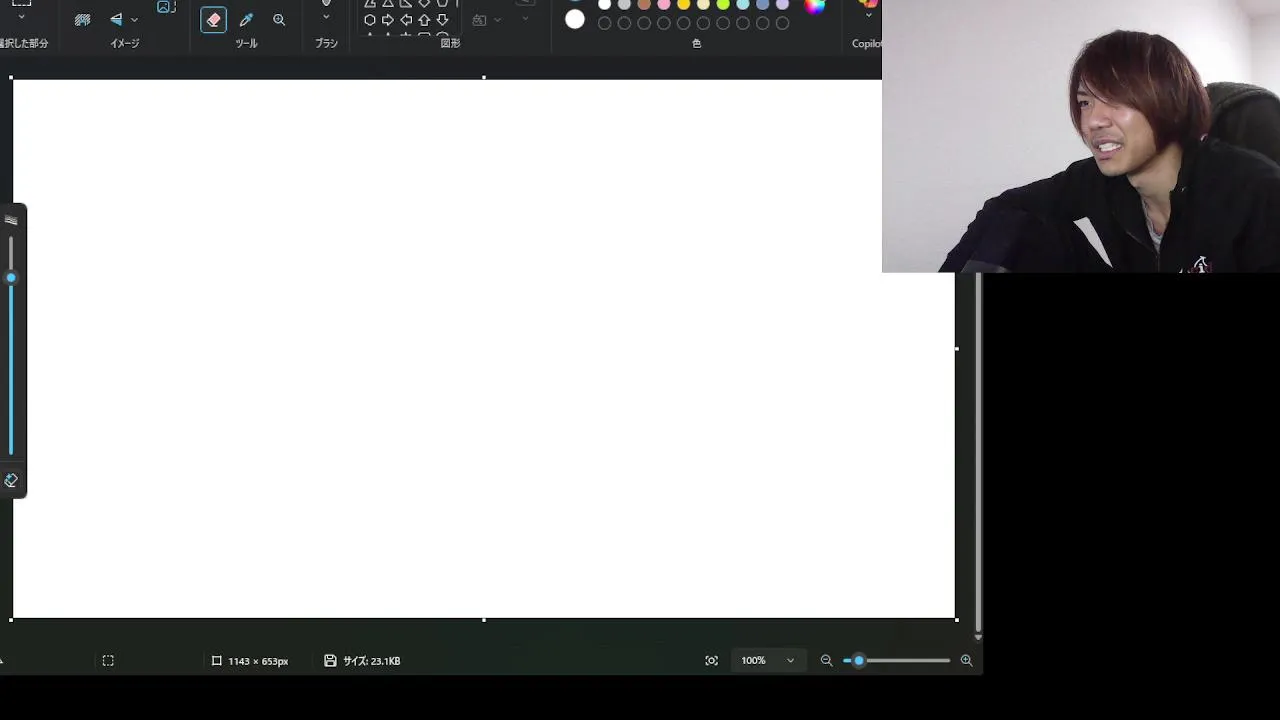Pick the gold yellow color swatch
1280x720 pixels.
click(x=684, y=5)
